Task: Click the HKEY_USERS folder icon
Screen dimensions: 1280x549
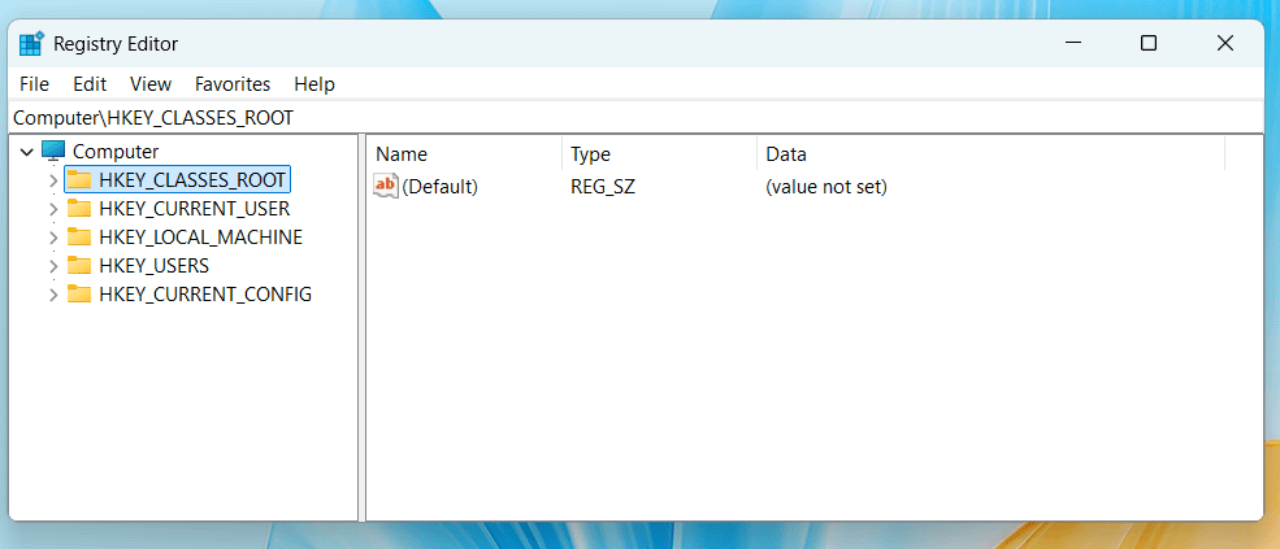Action: (x=79, y=265)
